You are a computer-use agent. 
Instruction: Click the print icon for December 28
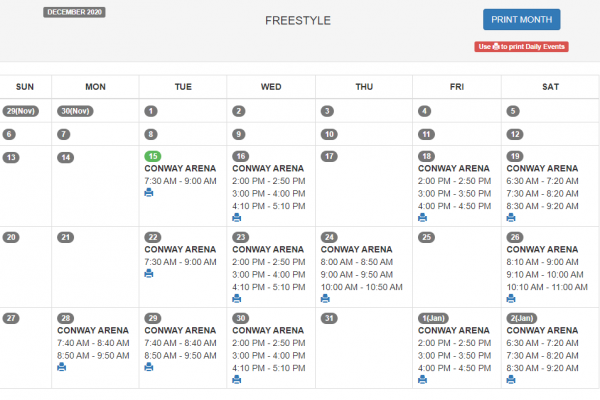click(62, 367)
